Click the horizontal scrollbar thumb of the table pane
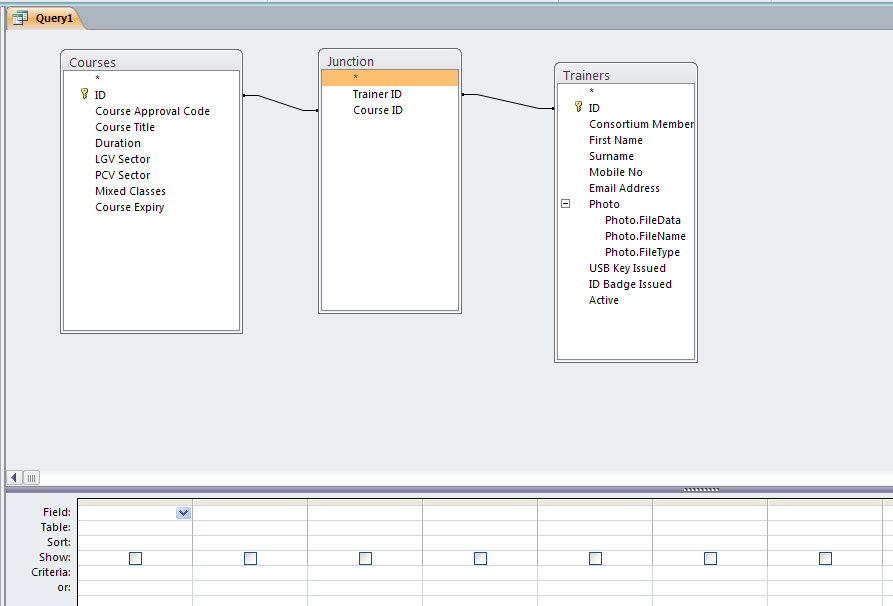 coord(31,477)
